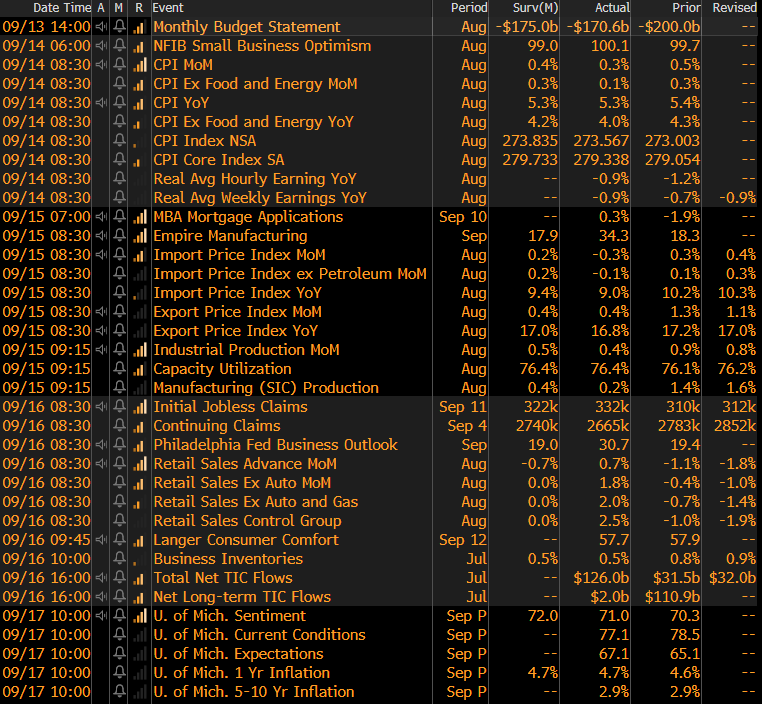Toggle the alert bell for Capacity Utilization
The height and width of the screenshot is (704, 762).
tap(119, 369)
